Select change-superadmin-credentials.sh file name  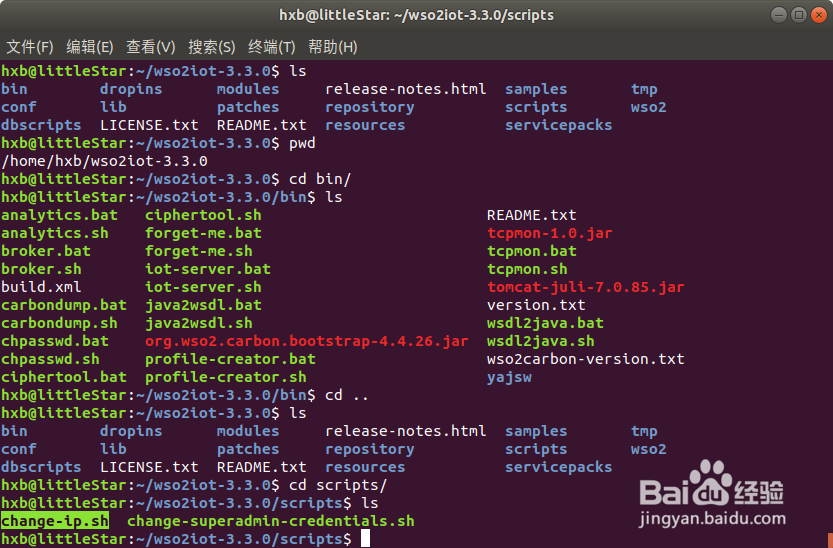coord(271,521)
